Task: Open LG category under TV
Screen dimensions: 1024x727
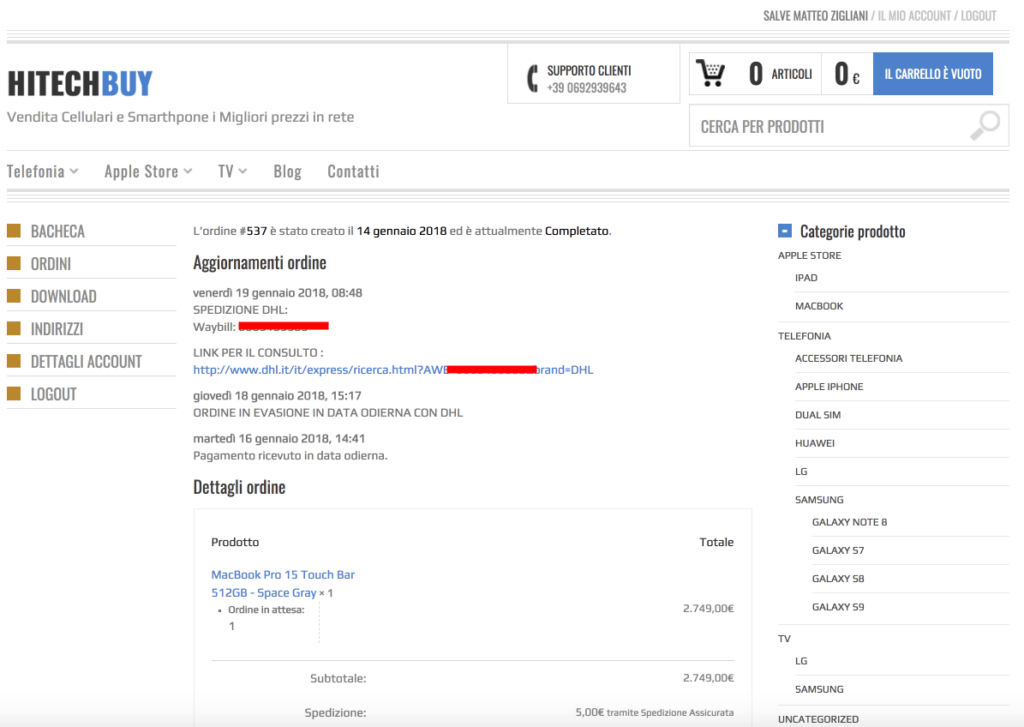Action: click(801, 661)
